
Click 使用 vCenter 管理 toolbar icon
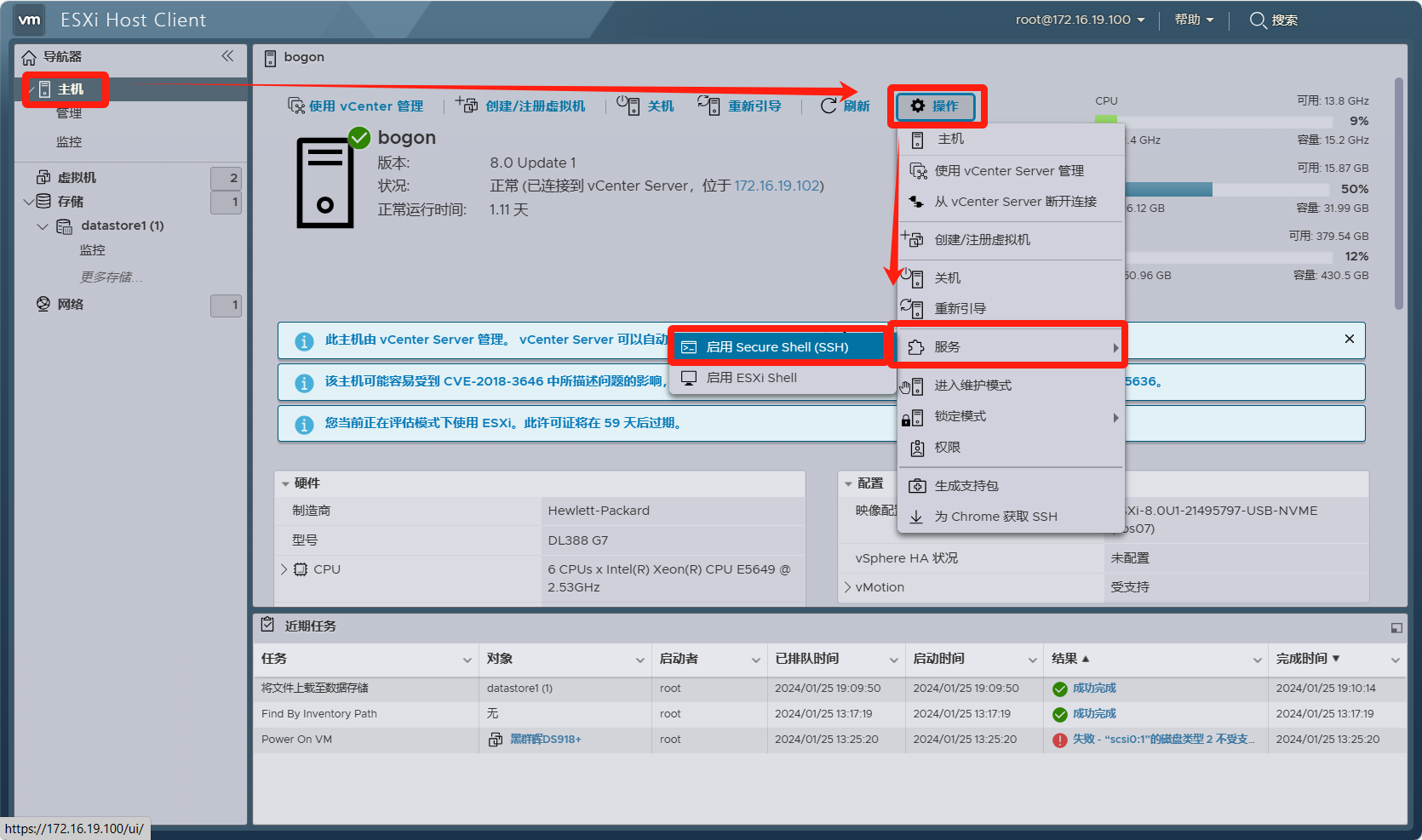(x=295, y=106)
